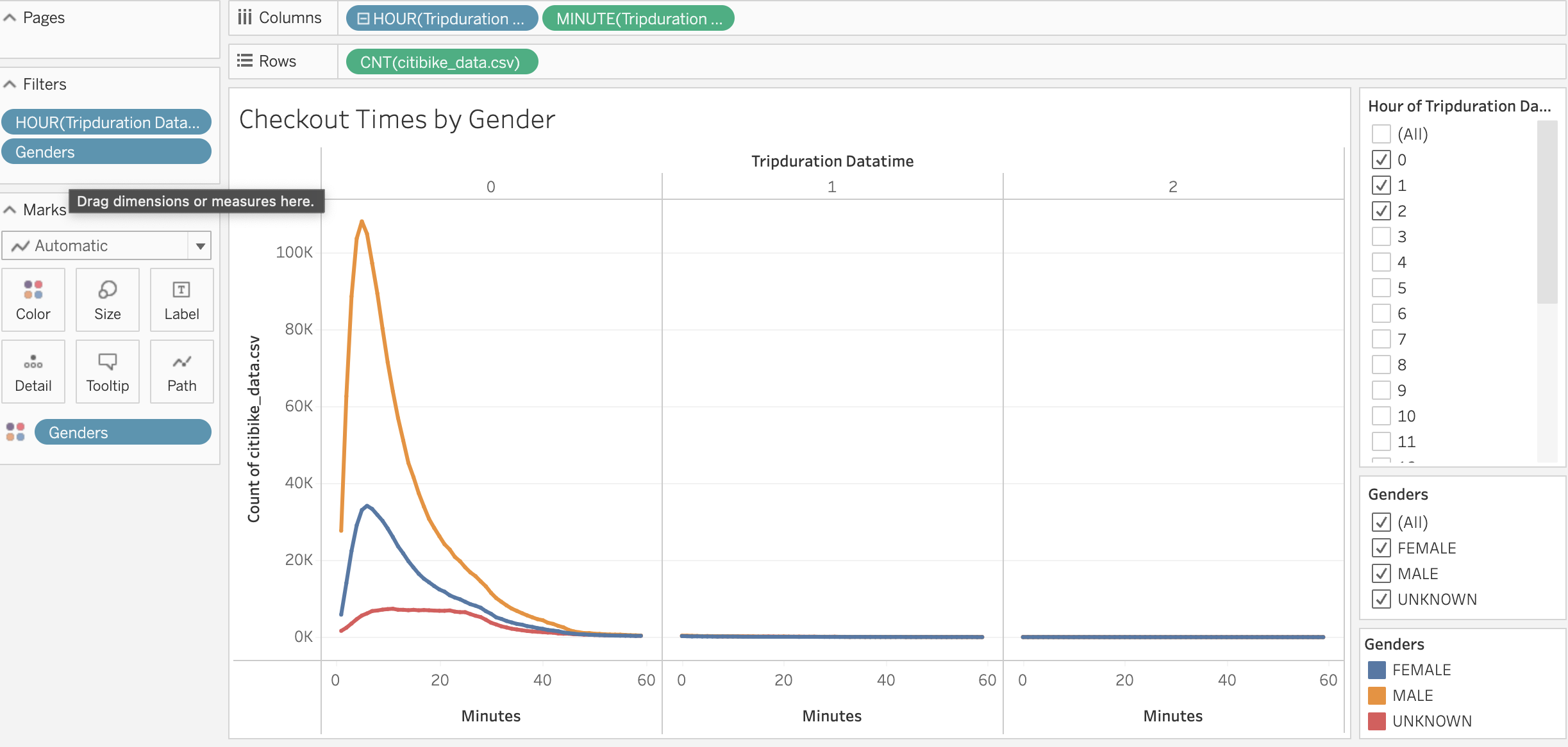Select the Size mark icon
This screenshot has width=1568, height=747.
coord(107,299)
